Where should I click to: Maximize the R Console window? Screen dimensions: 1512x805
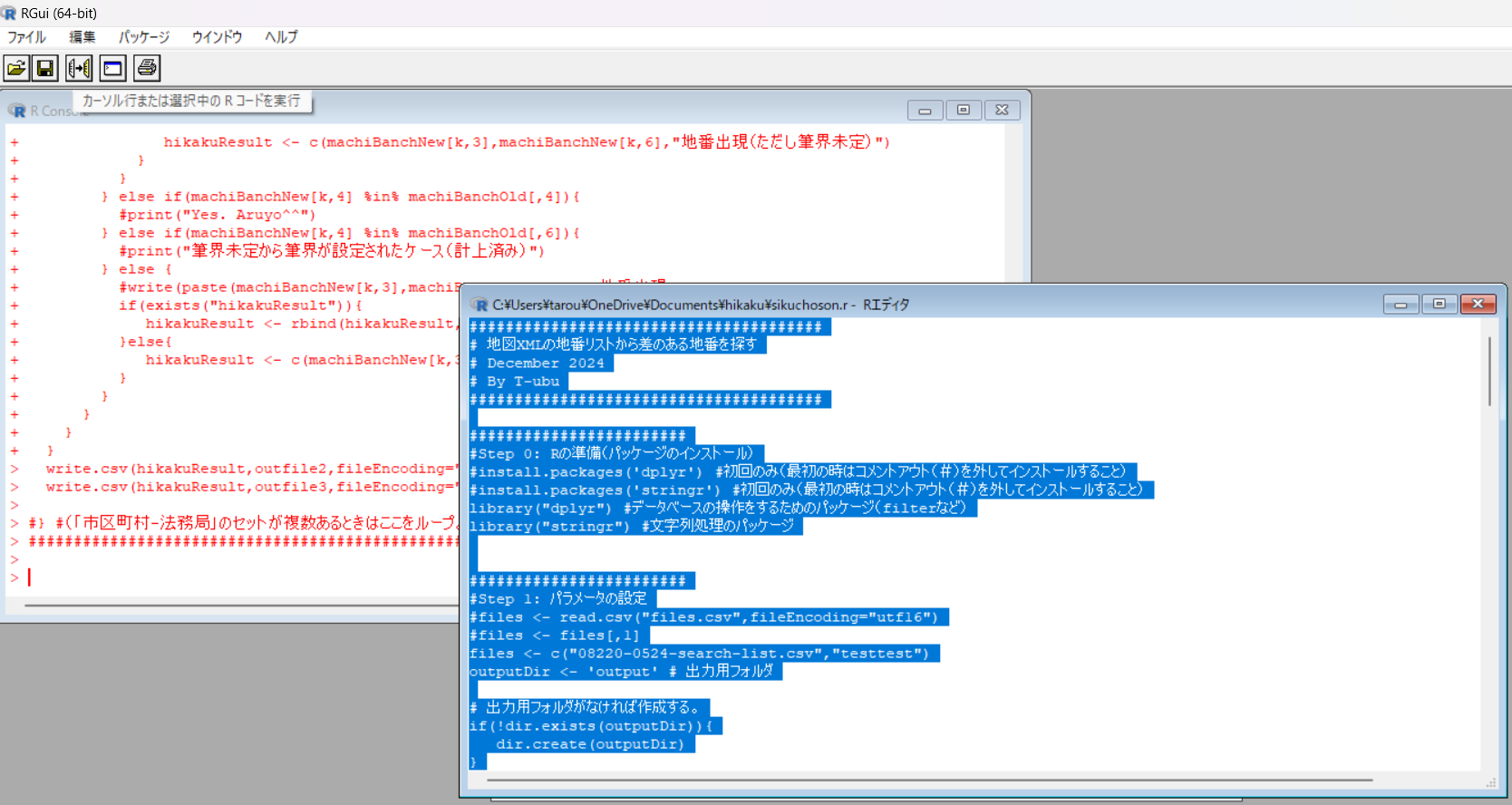964,111
